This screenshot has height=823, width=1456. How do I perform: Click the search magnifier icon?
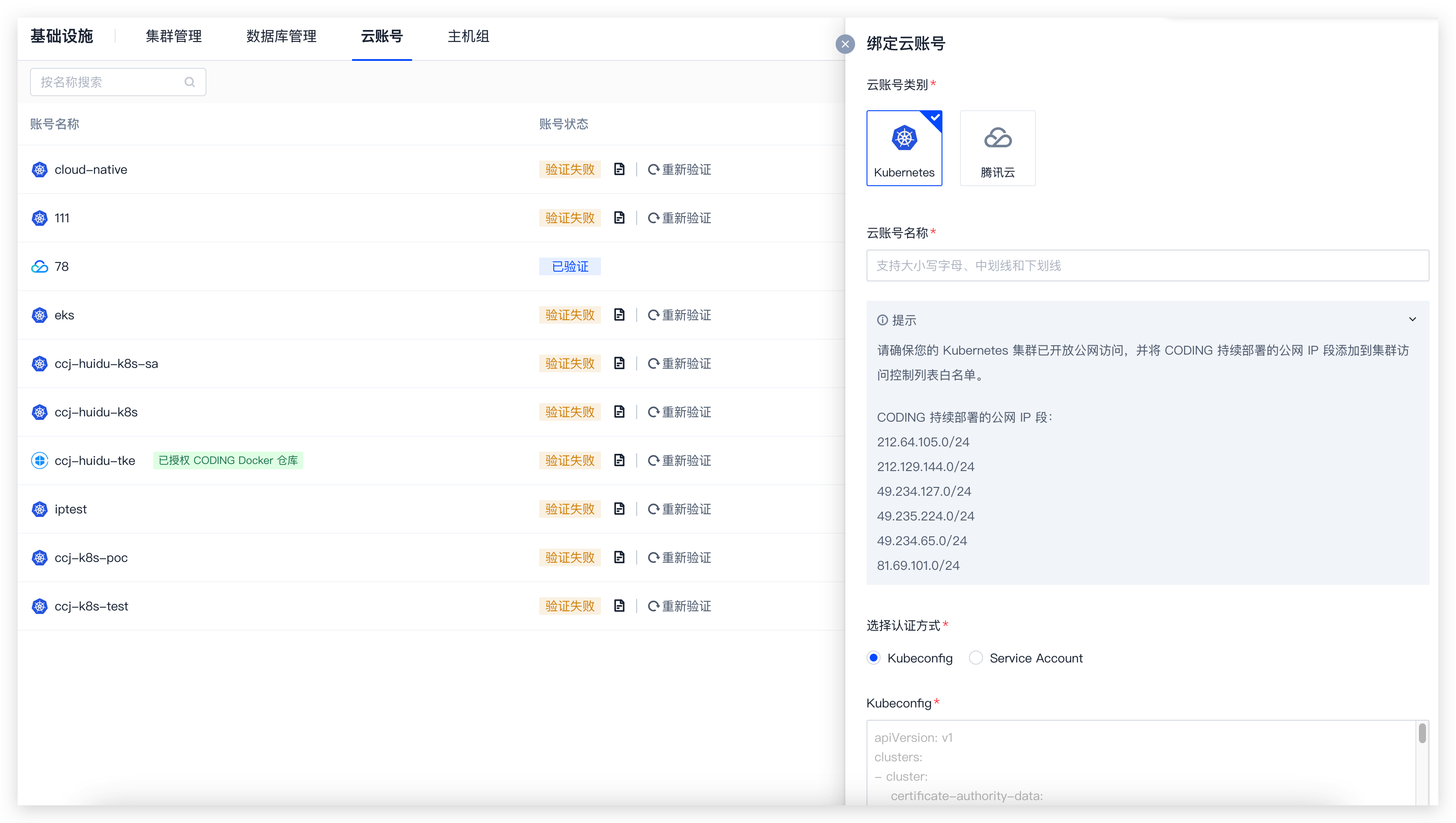click(189, 82)
